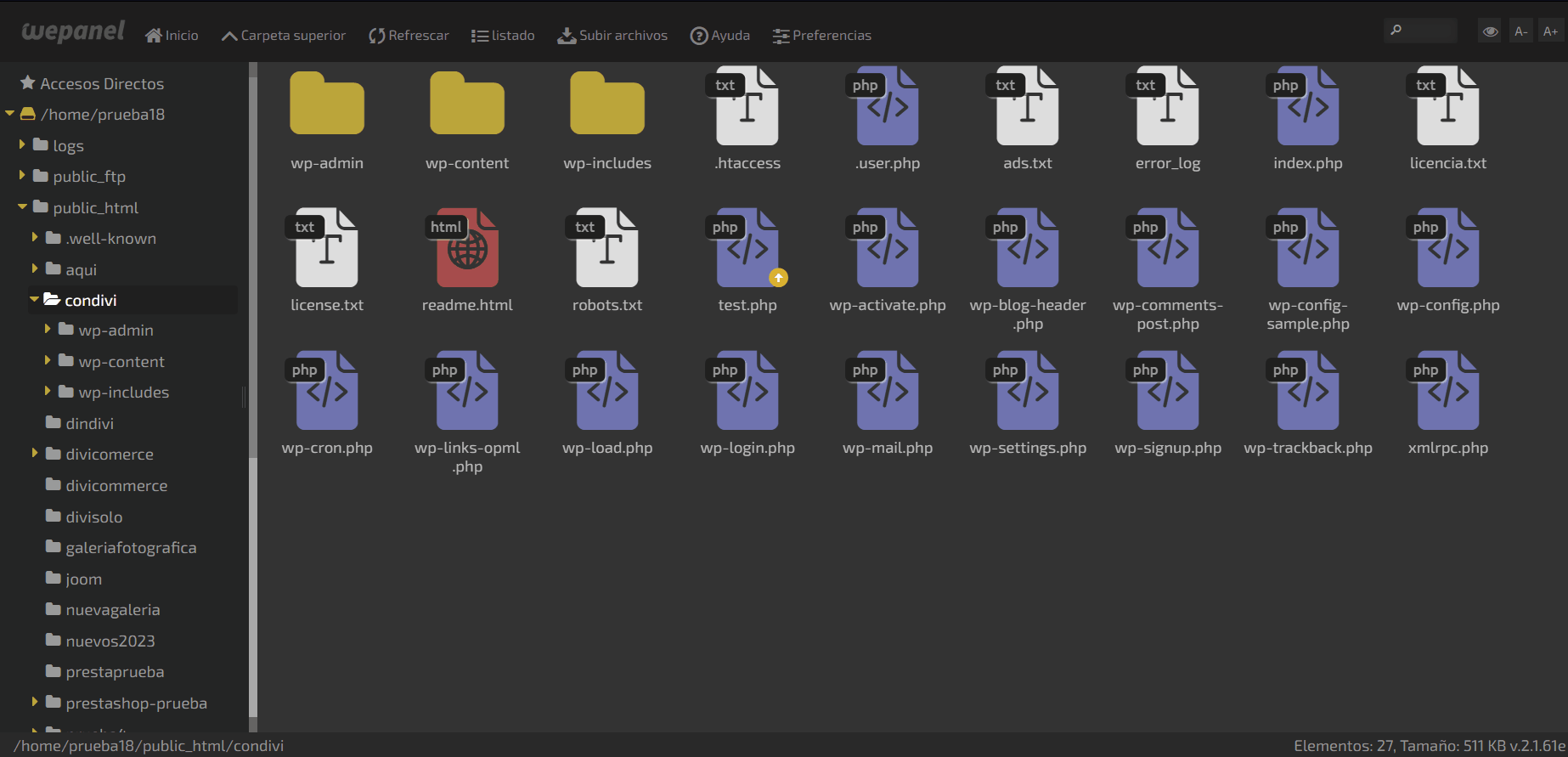Toggle hidden files eye icon
The height and width of the screenshot is (757, 1568).
click(x=1490, y=31)
